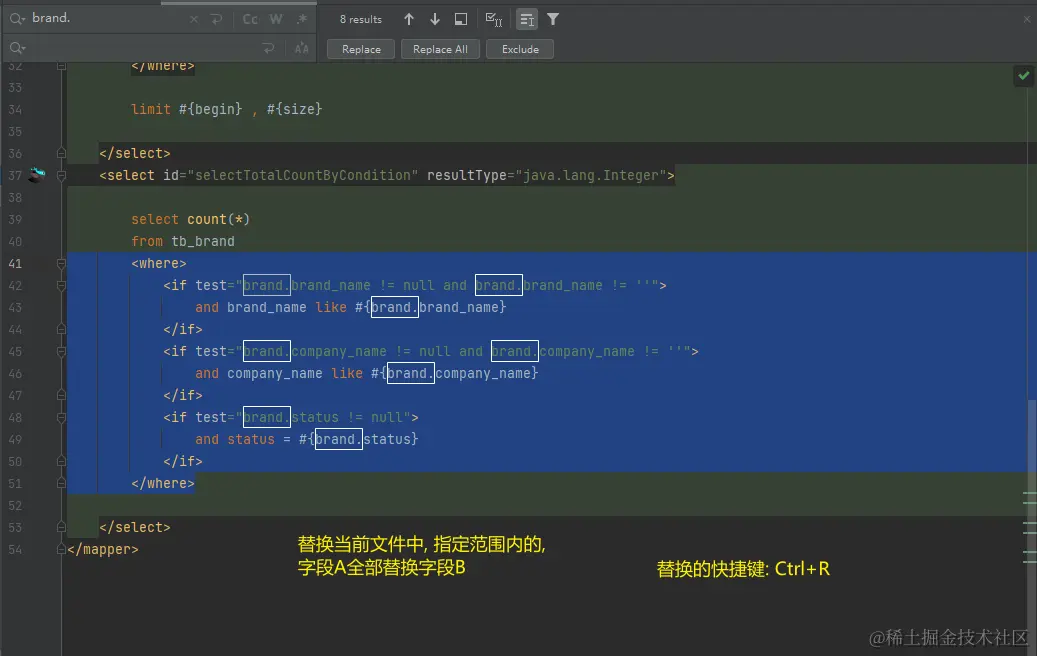
Task: Collapse the if block at line 48
Action: pos(62,417)
